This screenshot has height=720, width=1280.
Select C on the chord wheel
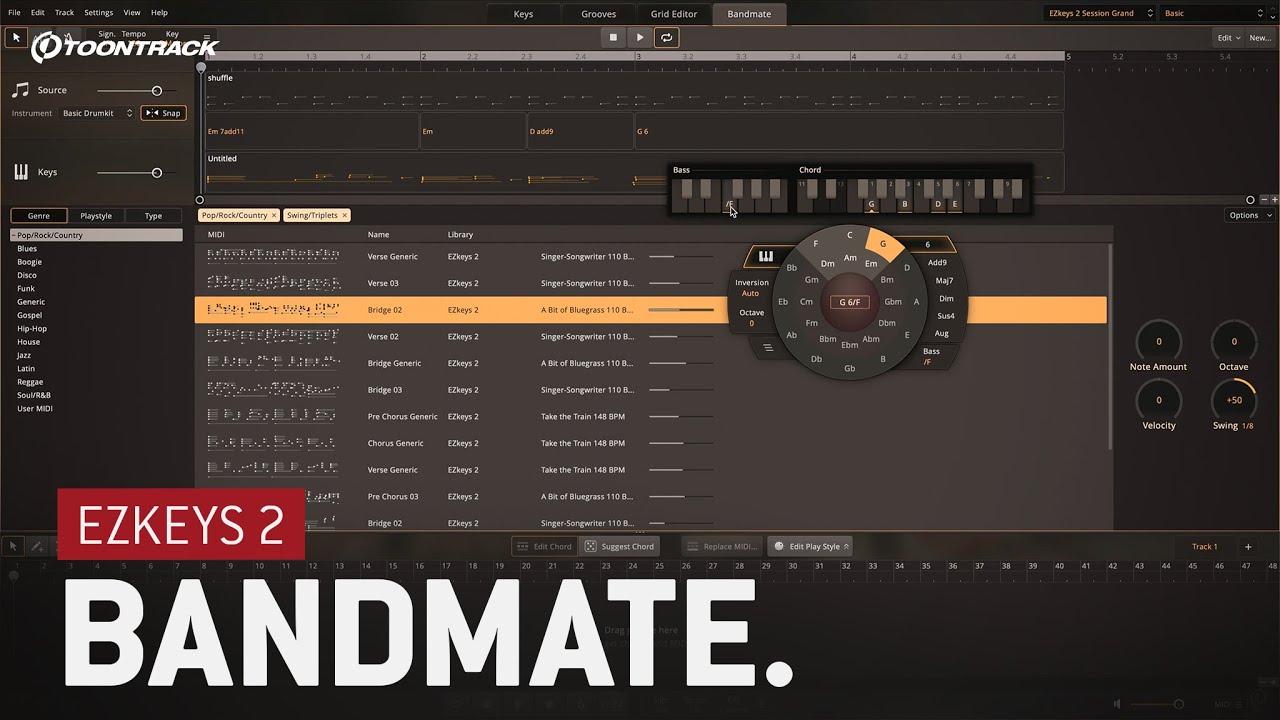click(850, 235)
